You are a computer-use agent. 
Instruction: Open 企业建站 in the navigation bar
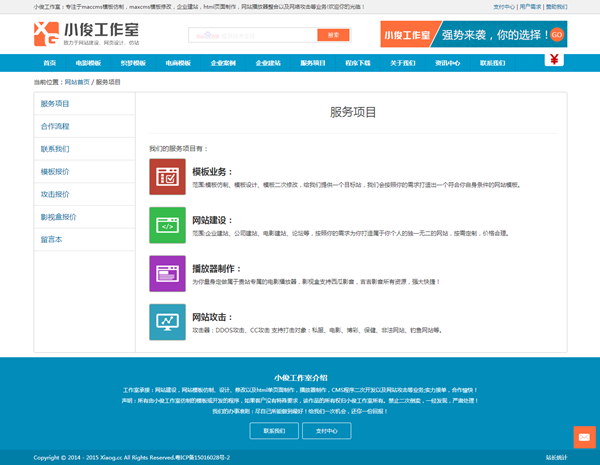268,63
